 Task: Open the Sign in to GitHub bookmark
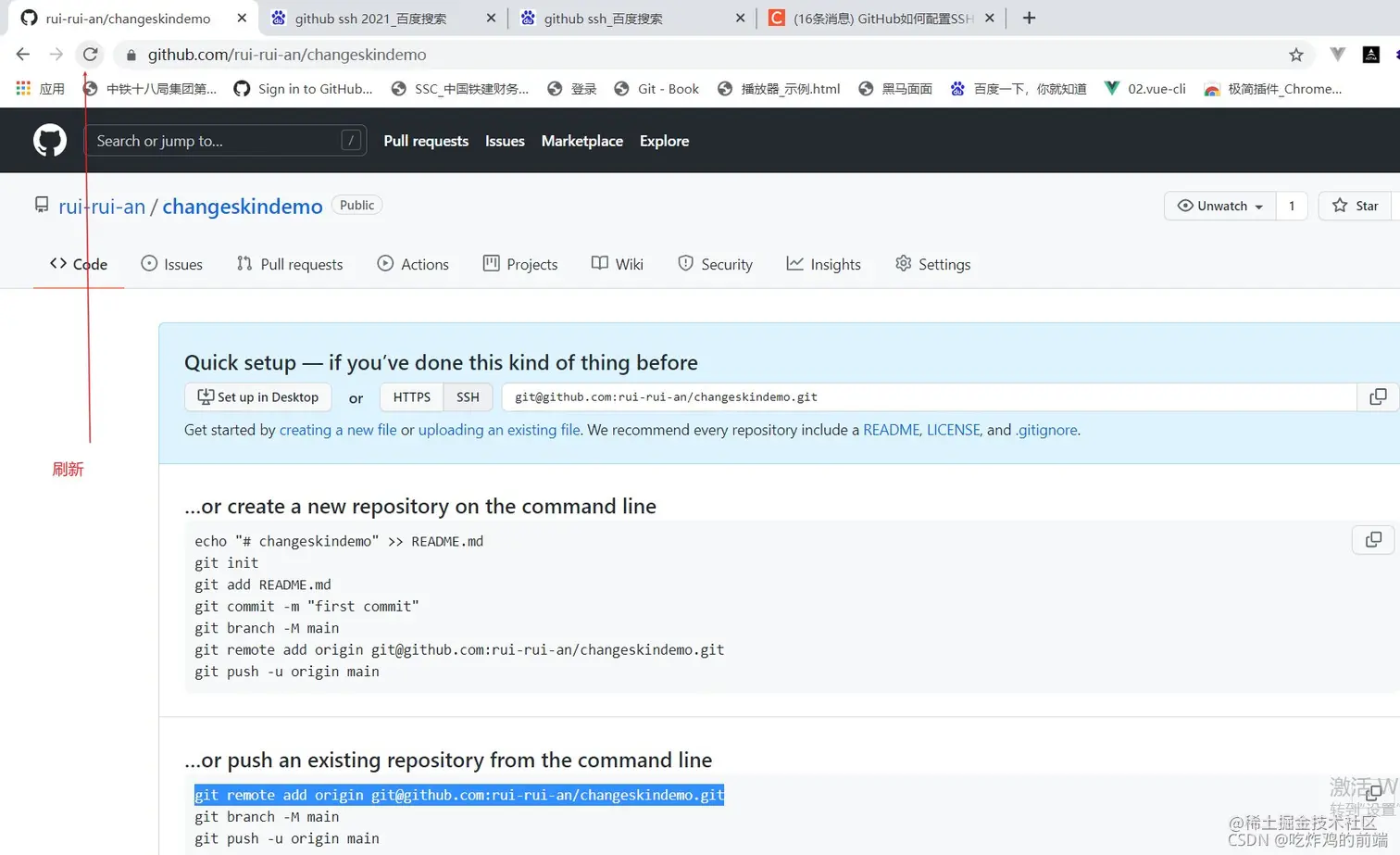(x=303, y=89)
